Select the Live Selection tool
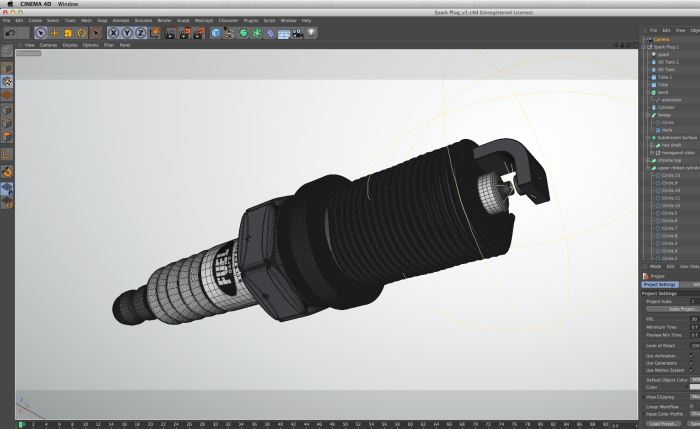Screen dimensions: 700x429 point(41,33)
